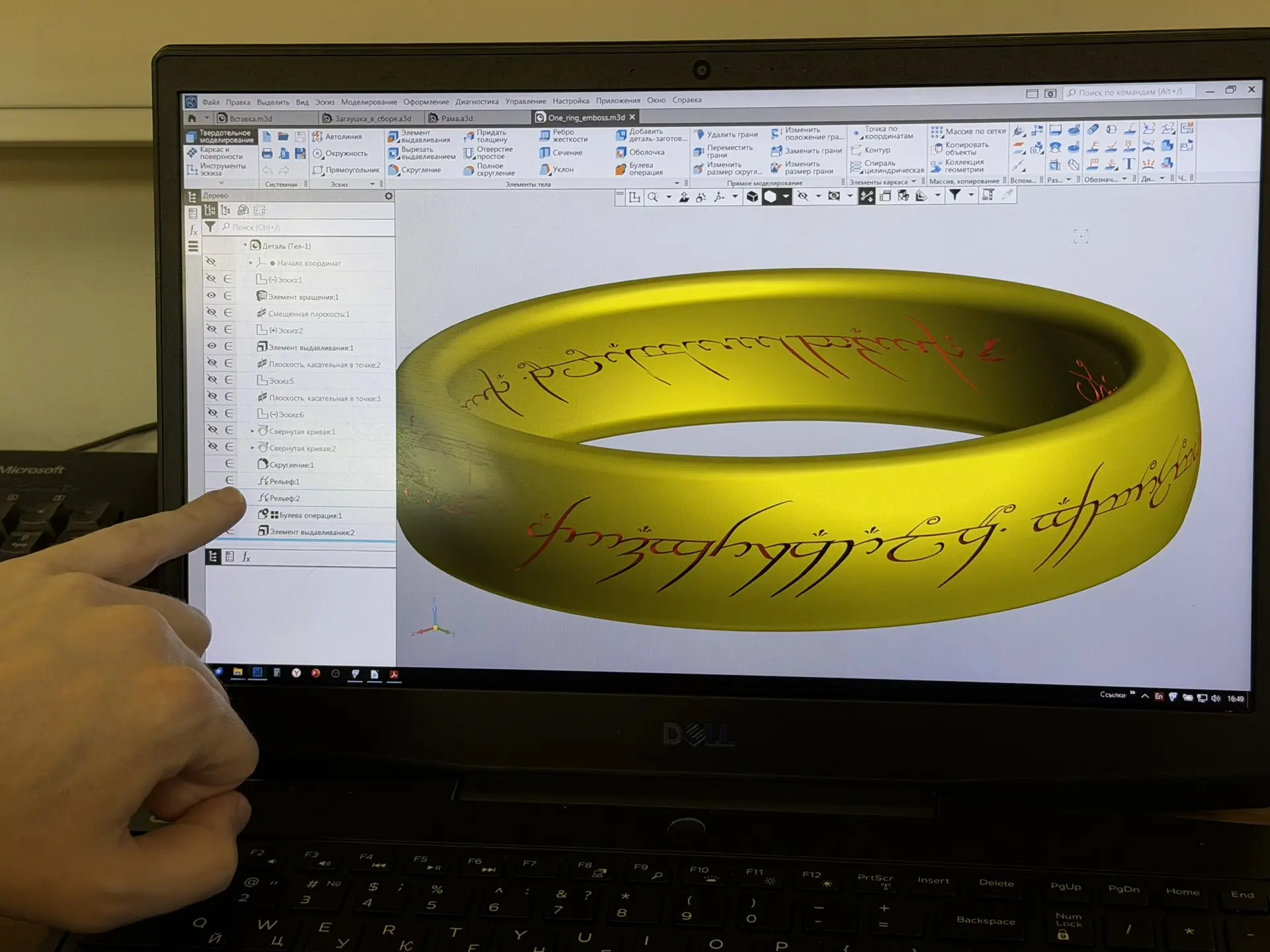
Task: Switch to Вставка.m3d document tab
Action: click(x=266, y=118)
